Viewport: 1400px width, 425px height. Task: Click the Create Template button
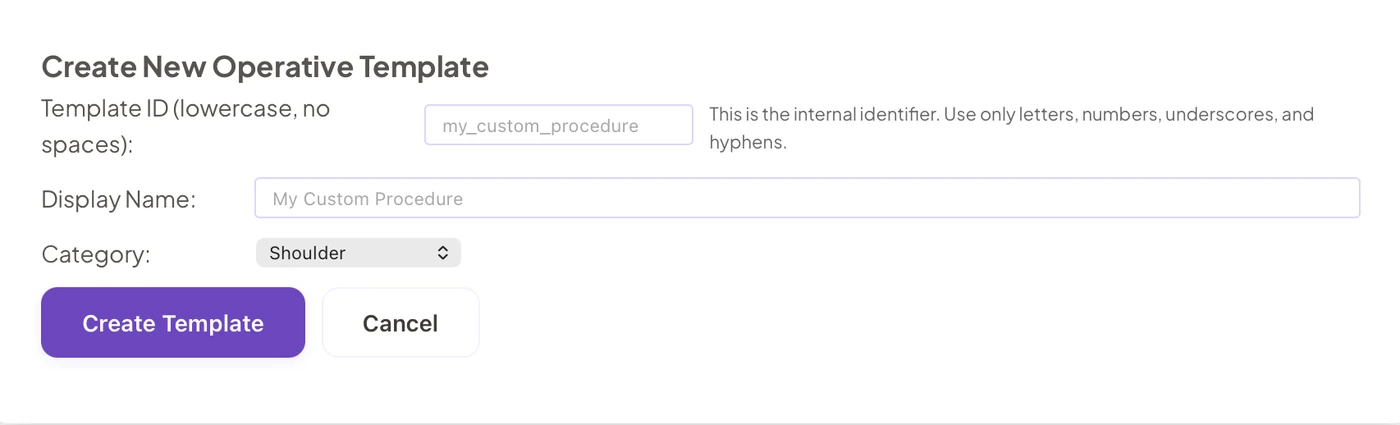point(173,322)
